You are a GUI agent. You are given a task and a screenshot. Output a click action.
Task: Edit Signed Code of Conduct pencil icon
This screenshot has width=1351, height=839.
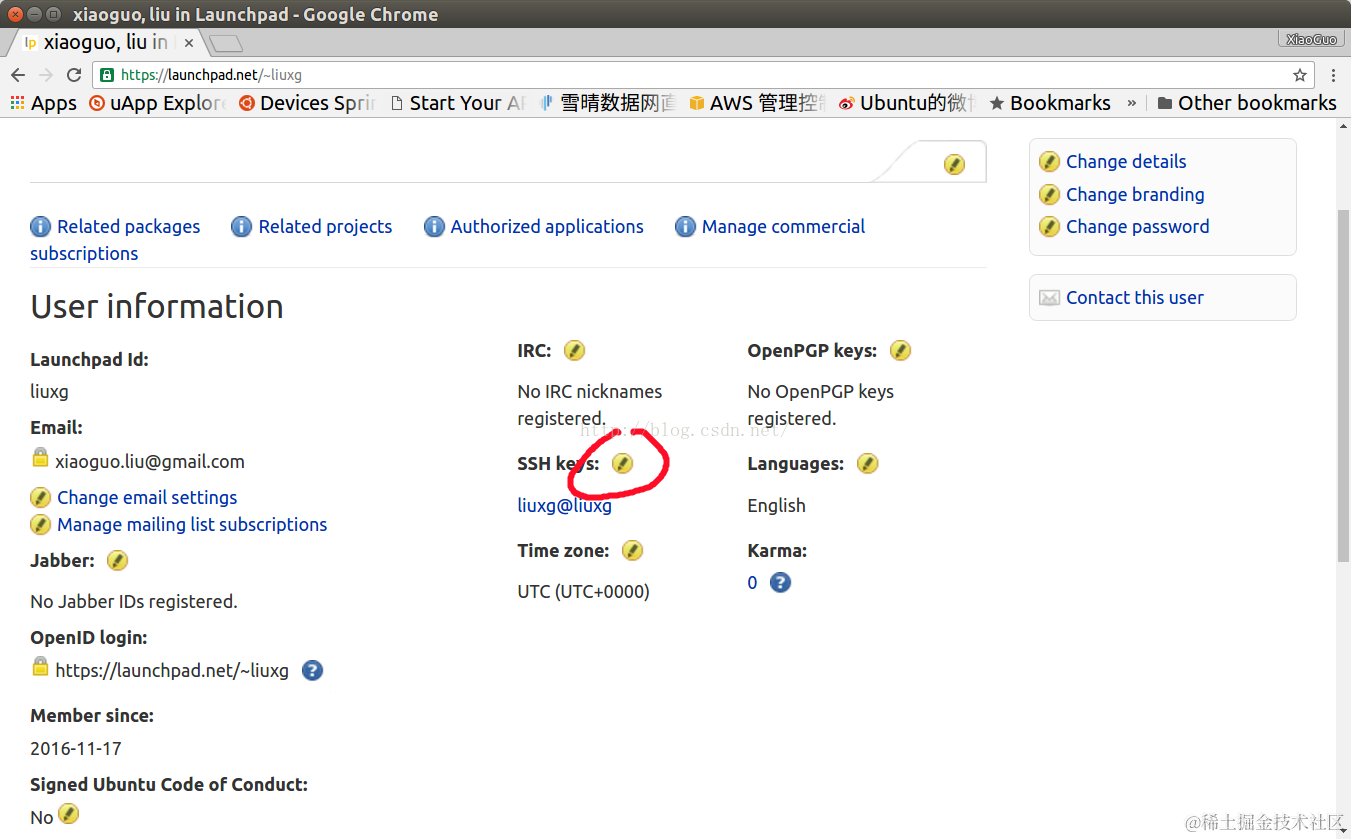point(68,815)
